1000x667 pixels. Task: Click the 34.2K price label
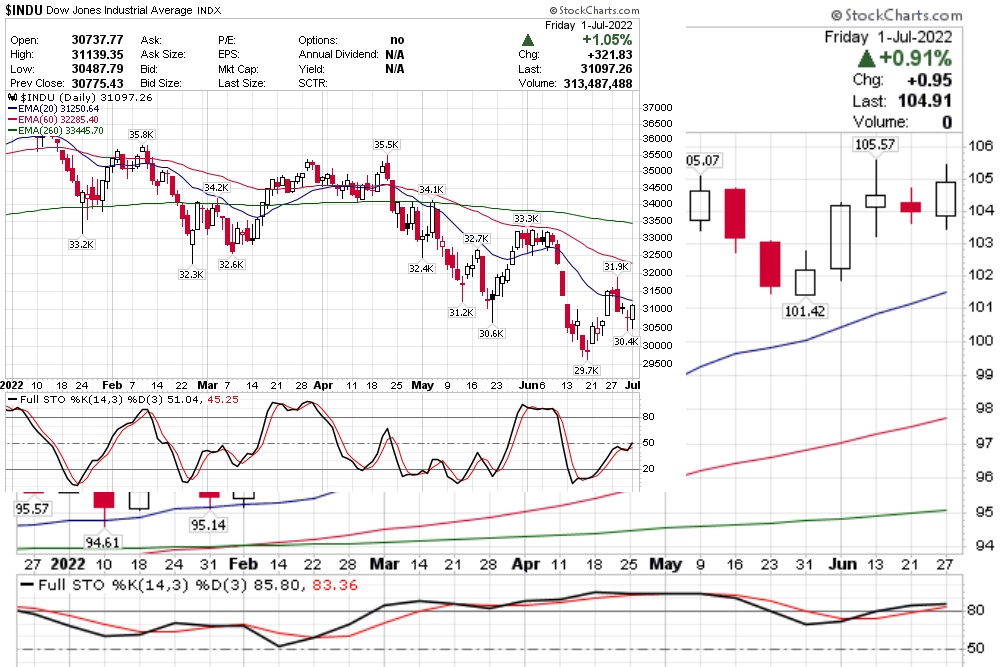click(x=216, y=187)
